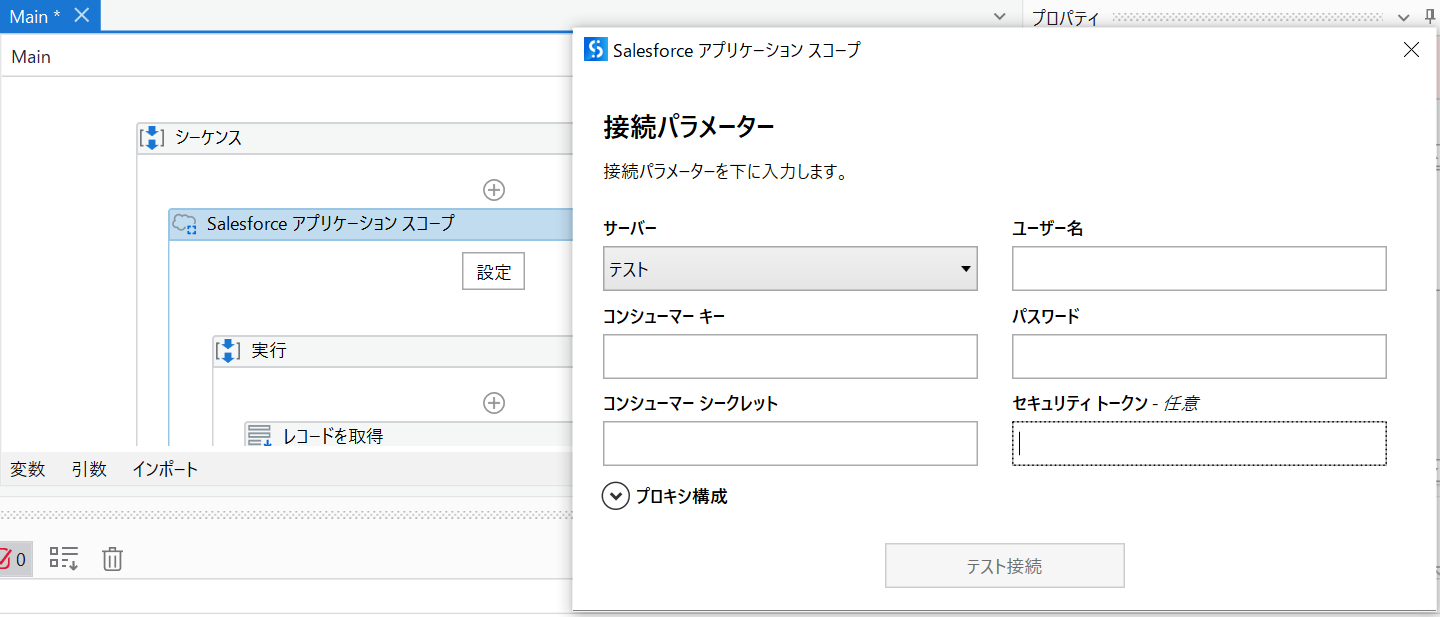Add activity with the plus icon under シーケンス

[494, 189]
